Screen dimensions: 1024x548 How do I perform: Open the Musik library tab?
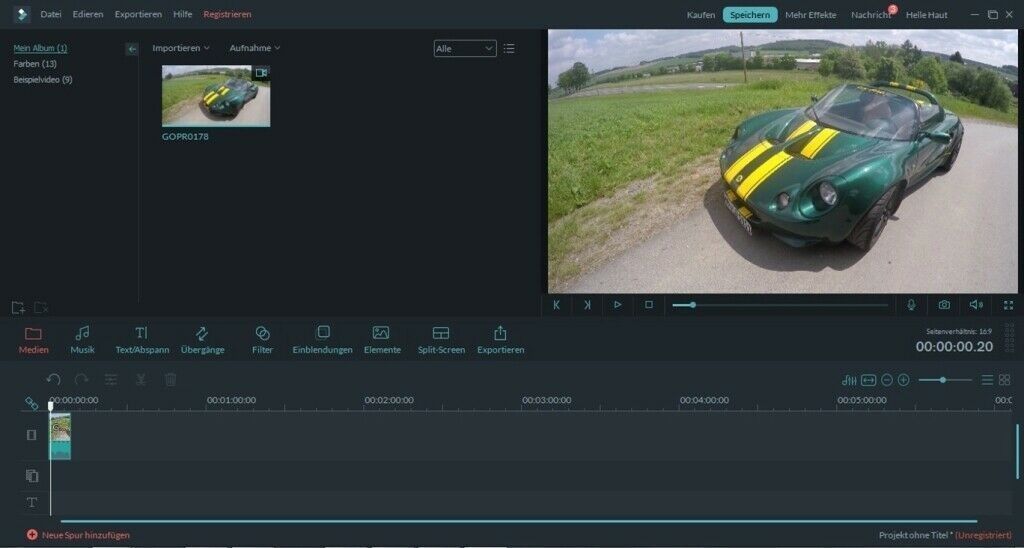[x=82, y=339]
